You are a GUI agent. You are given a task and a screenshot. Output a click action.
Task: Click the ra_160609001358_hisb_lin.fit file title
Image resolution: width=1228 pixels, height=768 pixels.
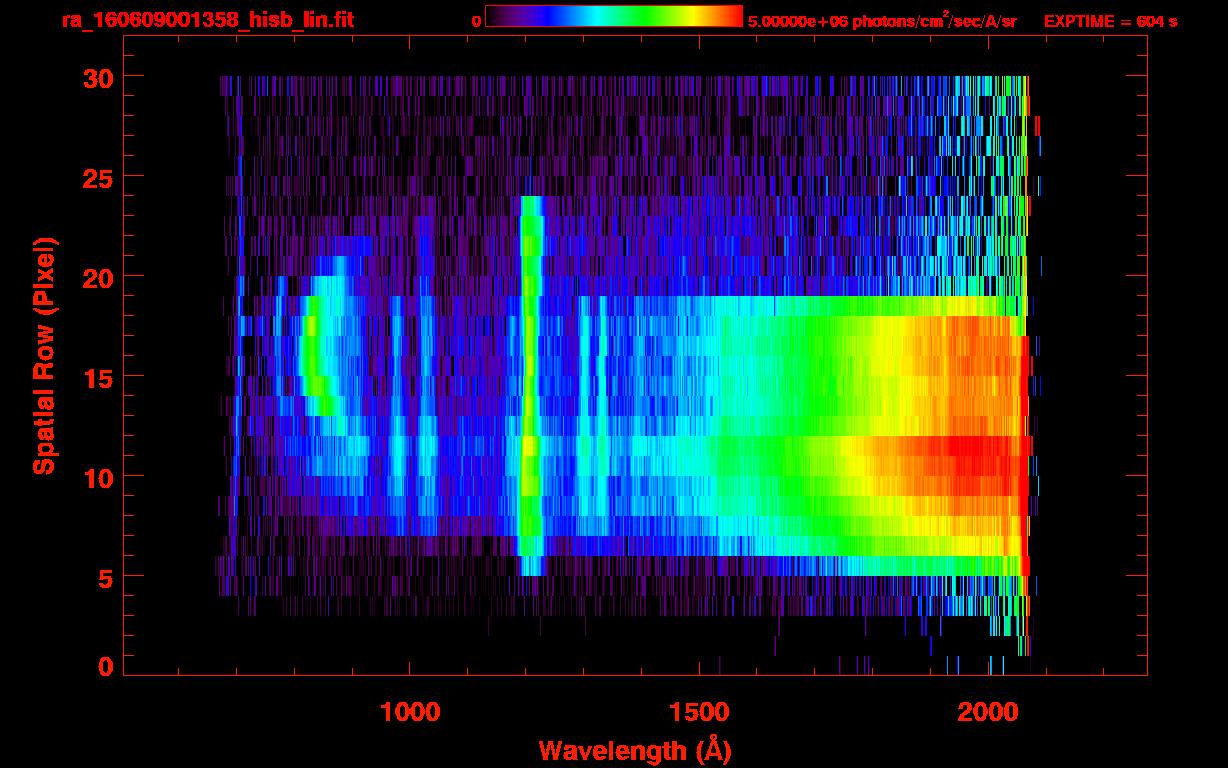click(x=206, y=20)
